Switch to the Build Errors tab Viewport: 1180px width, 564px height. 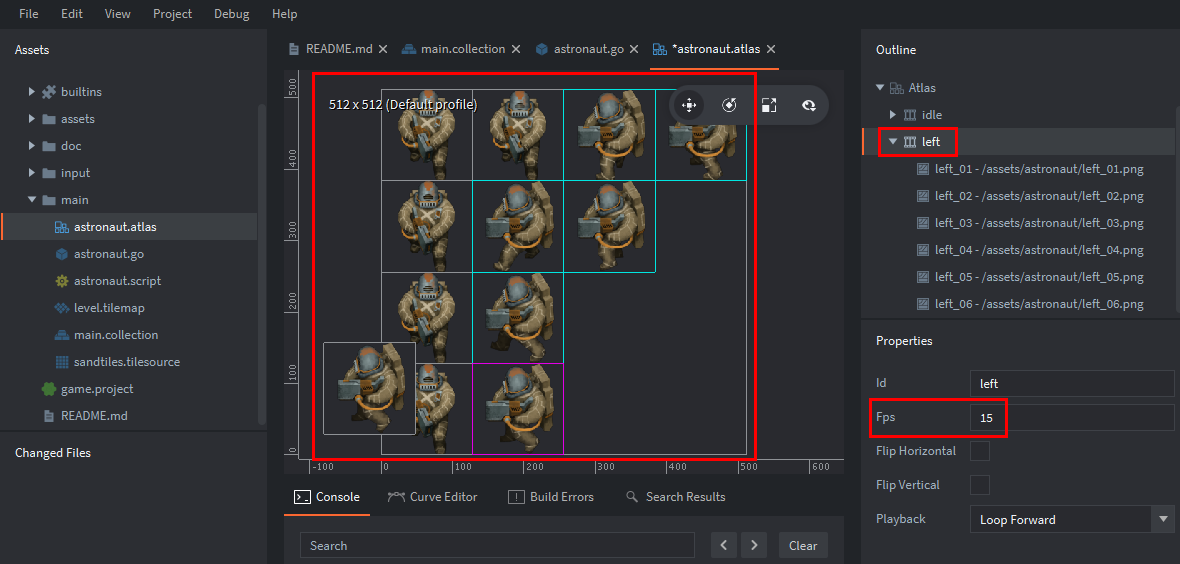551,497
